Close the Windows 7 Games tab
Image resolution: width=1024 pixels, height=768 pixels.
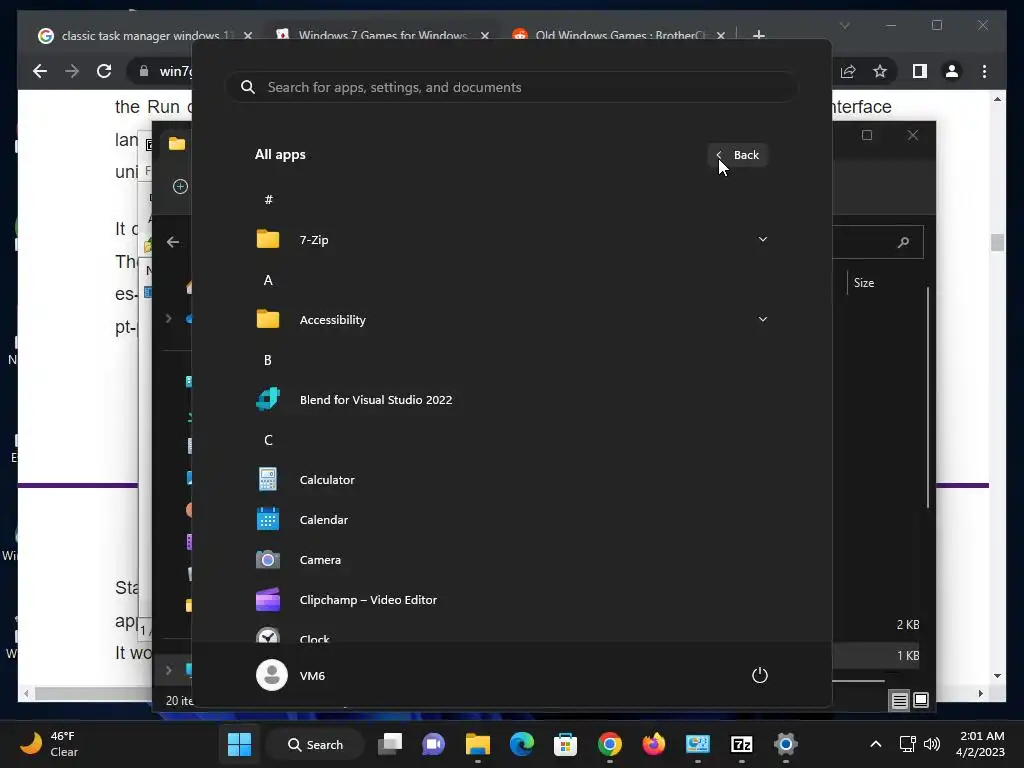coord(485,35)
